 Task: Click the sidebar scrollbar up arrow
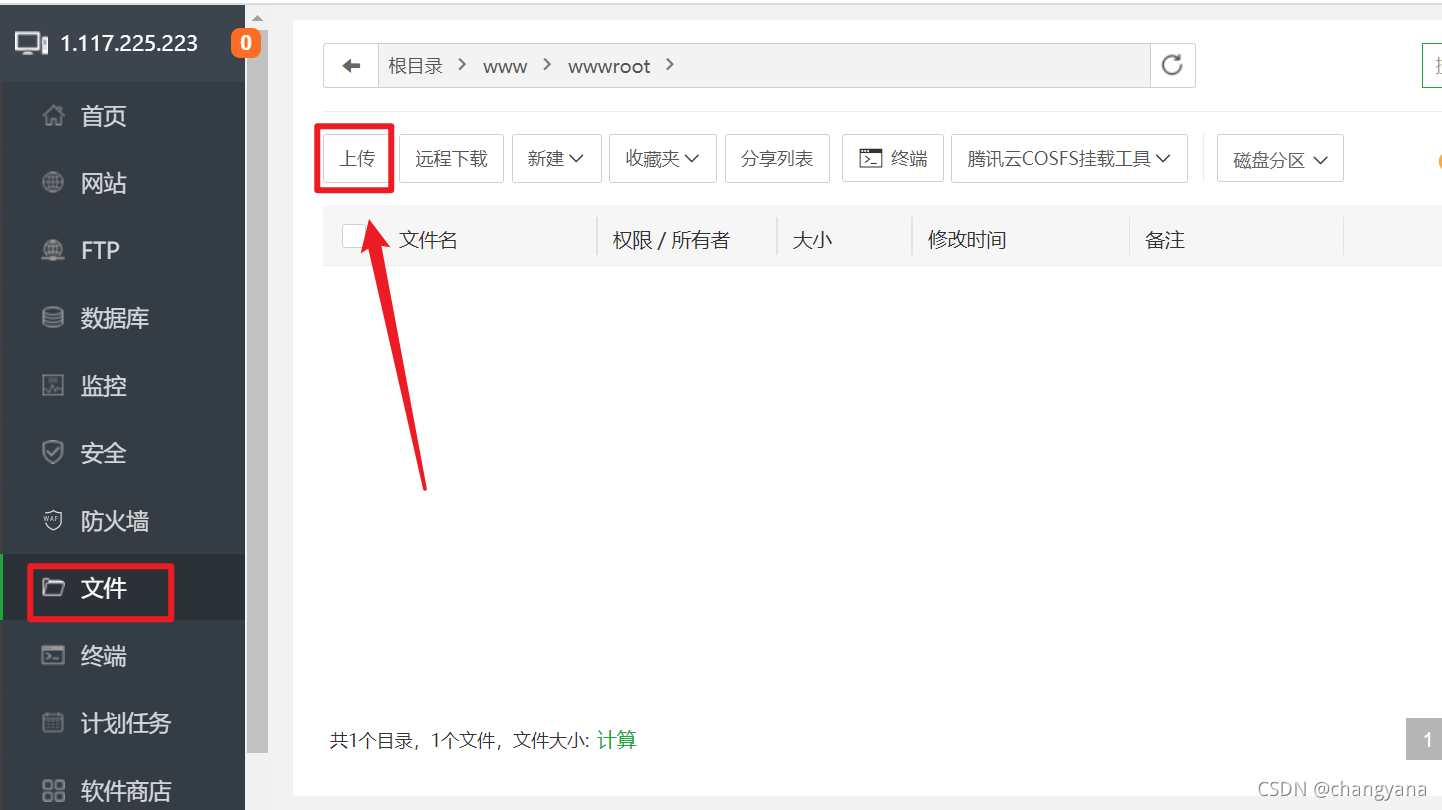tap(257, 18)
